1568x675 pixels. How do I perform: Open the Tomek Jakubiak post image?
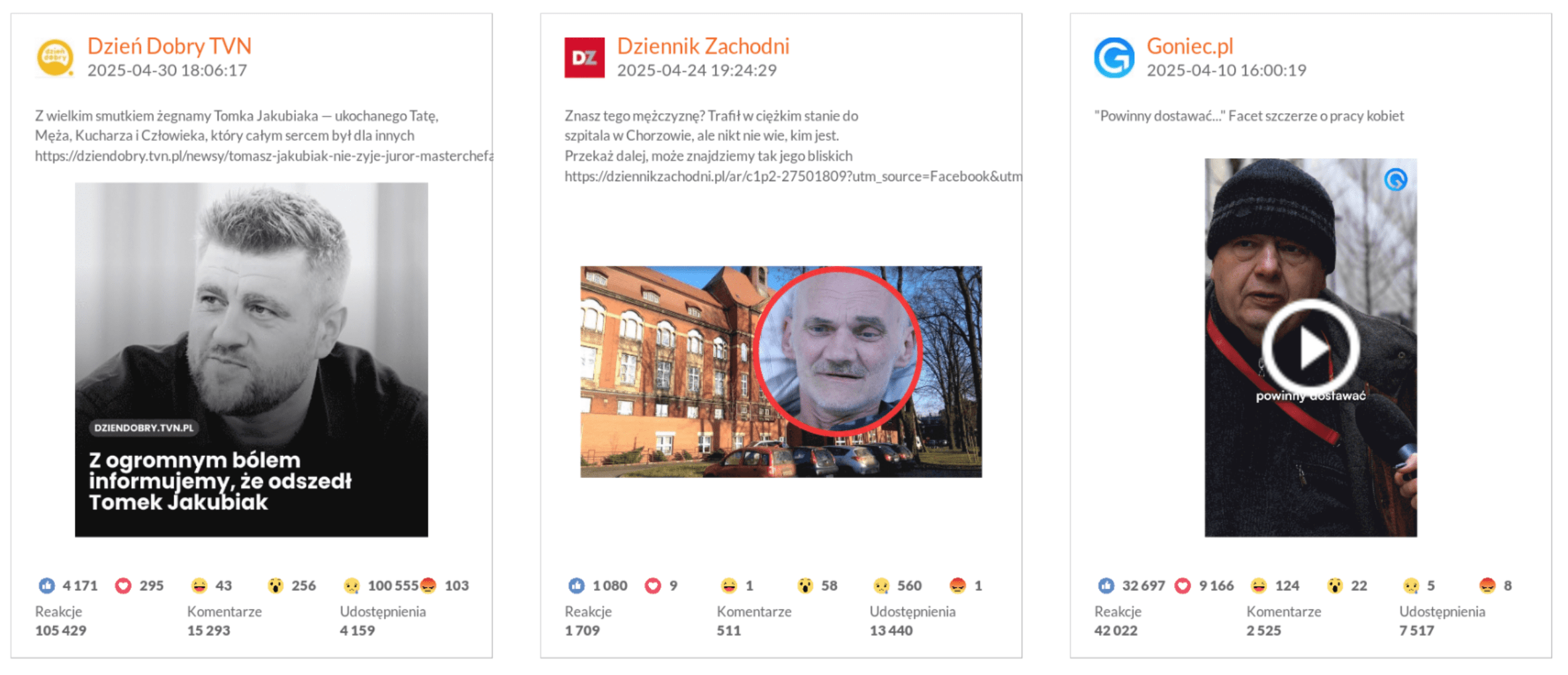coord(252,359)
